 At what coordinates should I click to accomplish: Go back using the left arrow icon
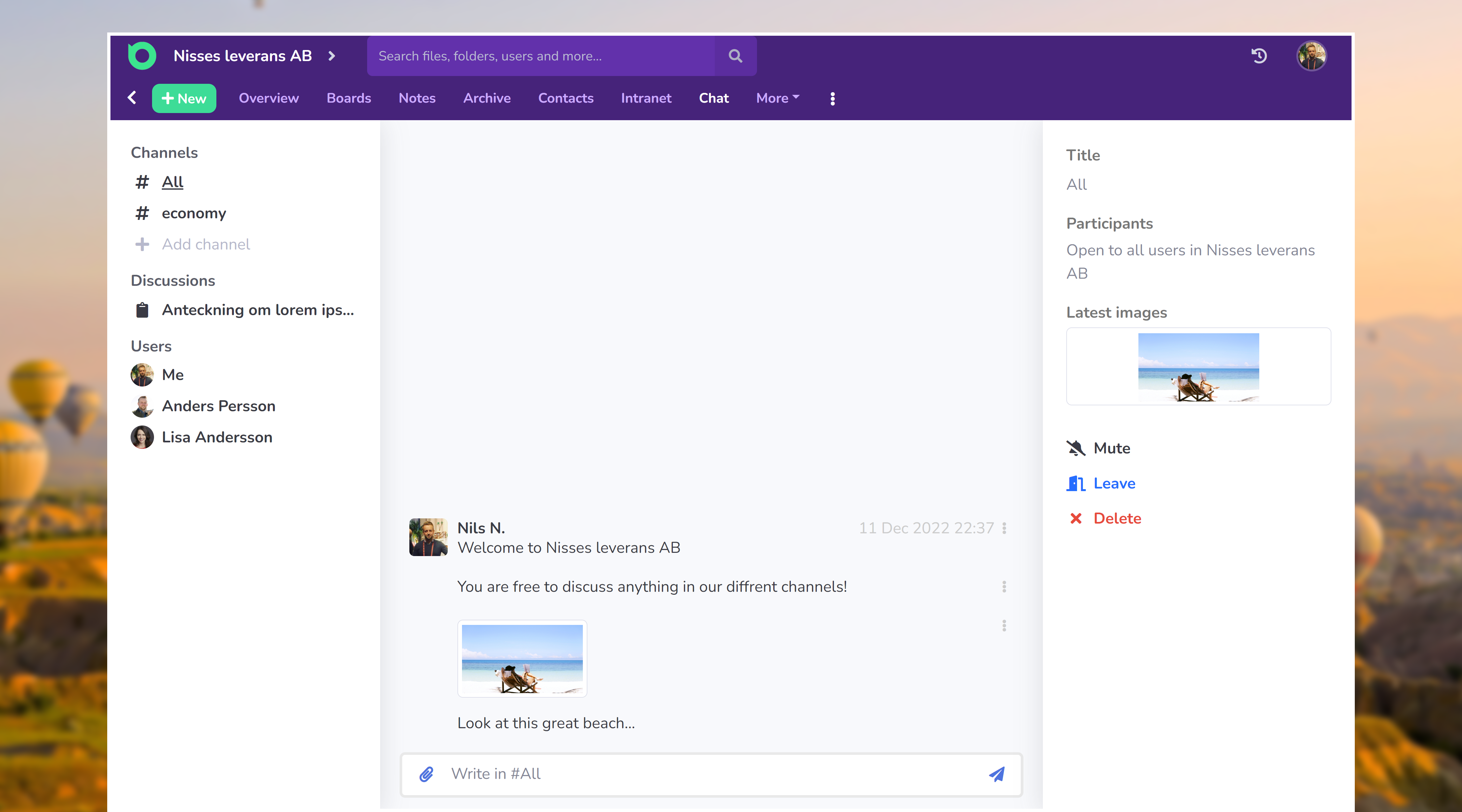point(132,97)
